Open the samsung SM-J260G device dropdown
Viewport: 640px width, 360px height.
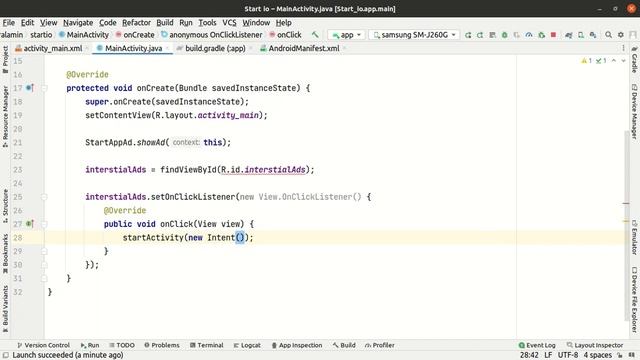click(x=414, y=35)
